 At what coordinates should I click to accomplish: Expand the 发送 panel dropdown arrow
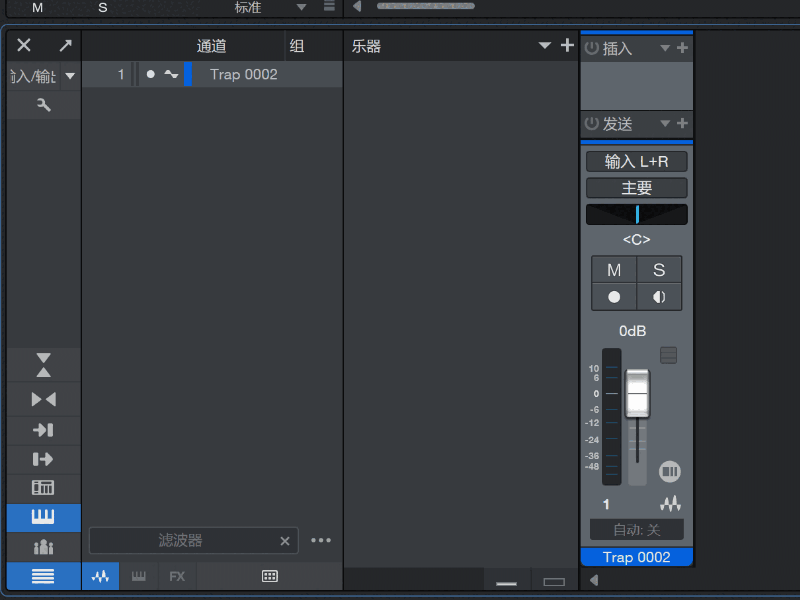click(664, 124)
